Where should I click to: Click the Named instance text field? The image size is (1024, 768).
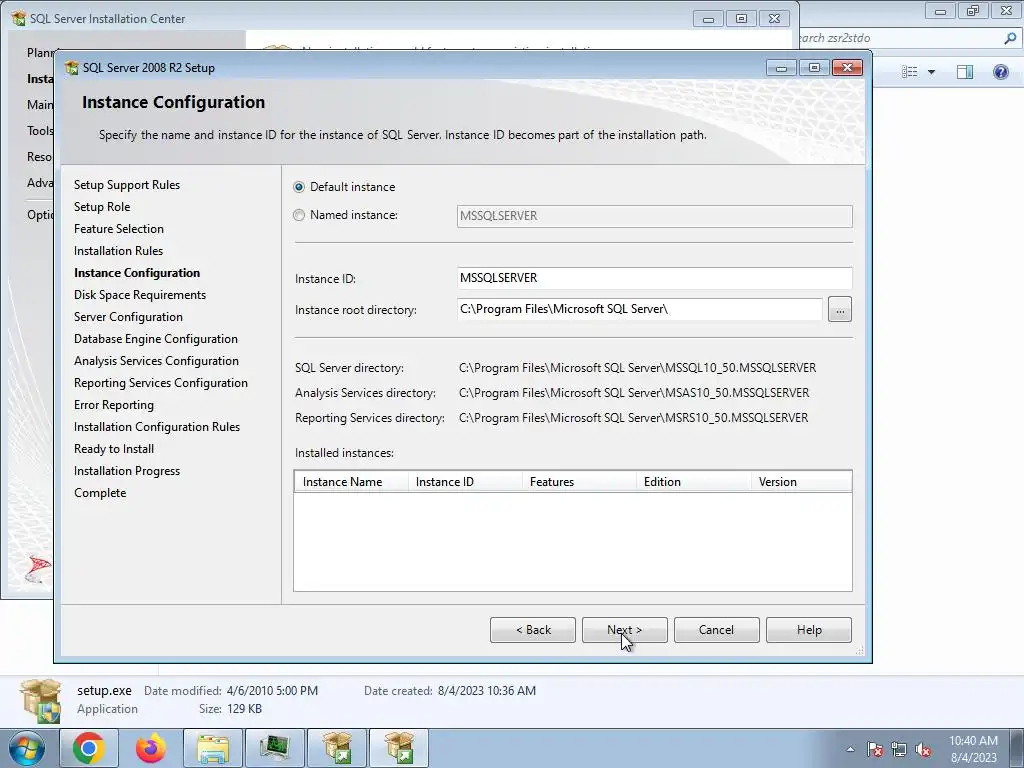654,216
